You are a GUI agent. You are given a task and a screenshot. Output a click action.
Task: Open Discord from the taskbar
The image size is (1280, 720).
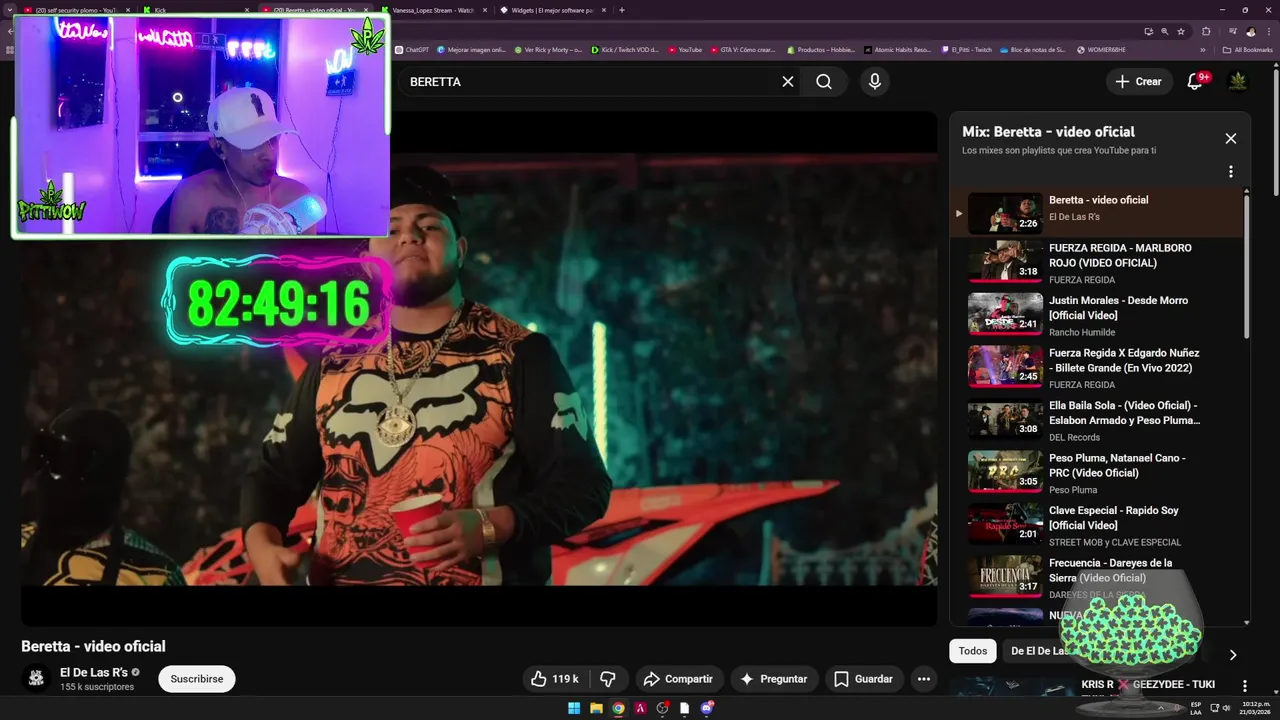click(x=707, y=708)
